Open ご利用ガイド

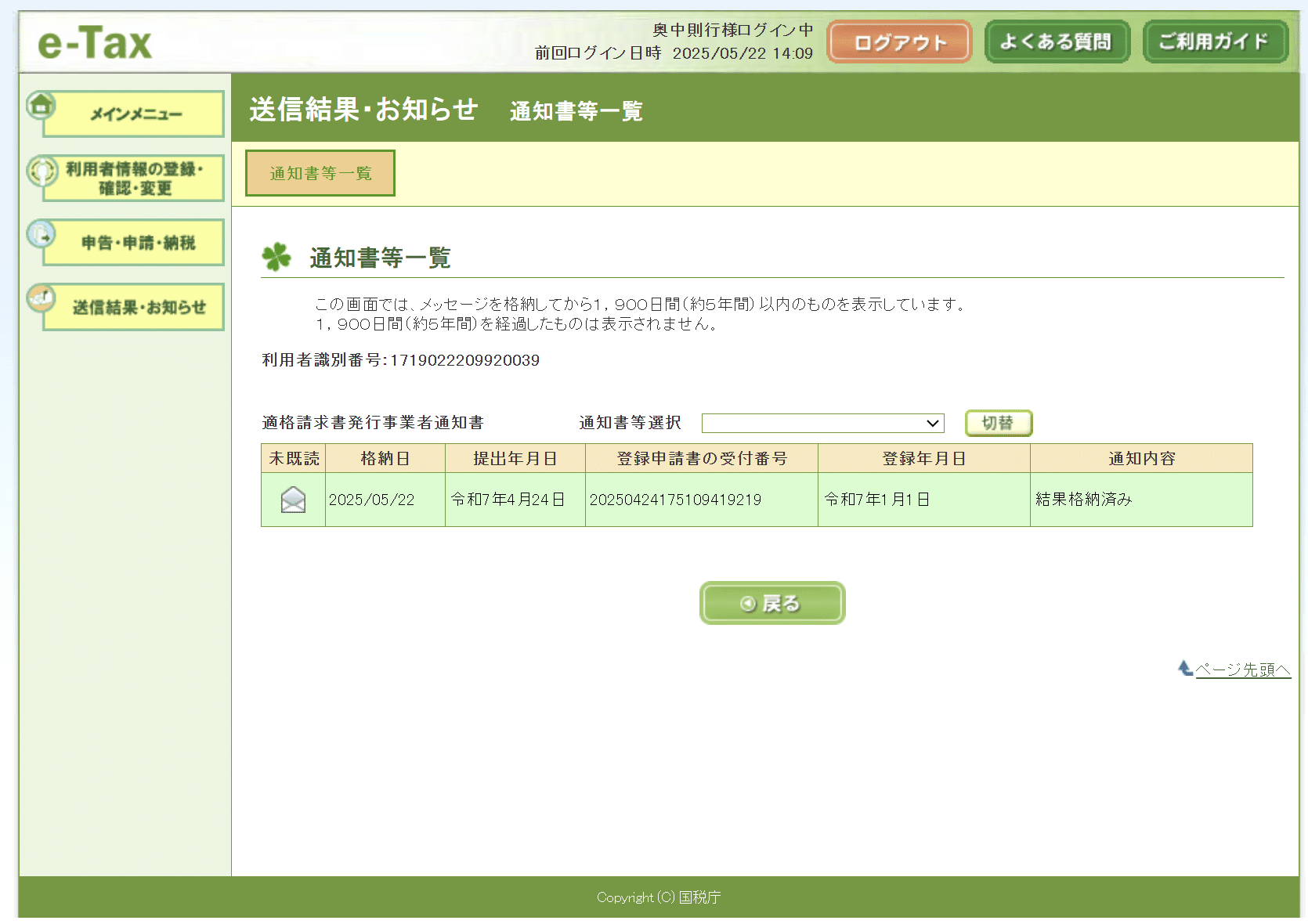[x=1214, y=42]
